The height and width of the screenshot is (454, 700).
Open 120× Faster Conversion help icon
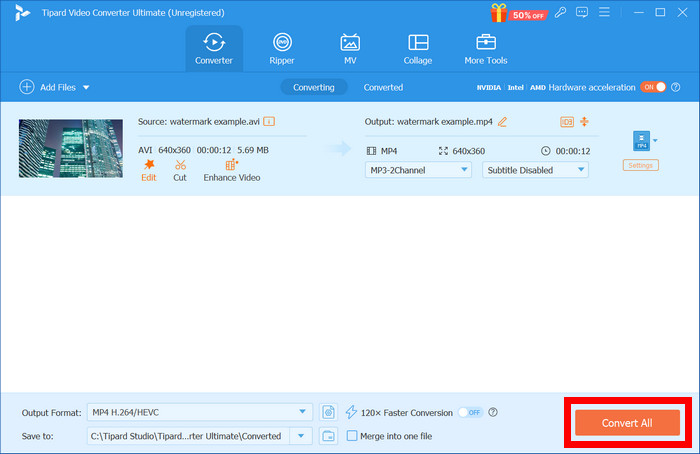[493, 412]
